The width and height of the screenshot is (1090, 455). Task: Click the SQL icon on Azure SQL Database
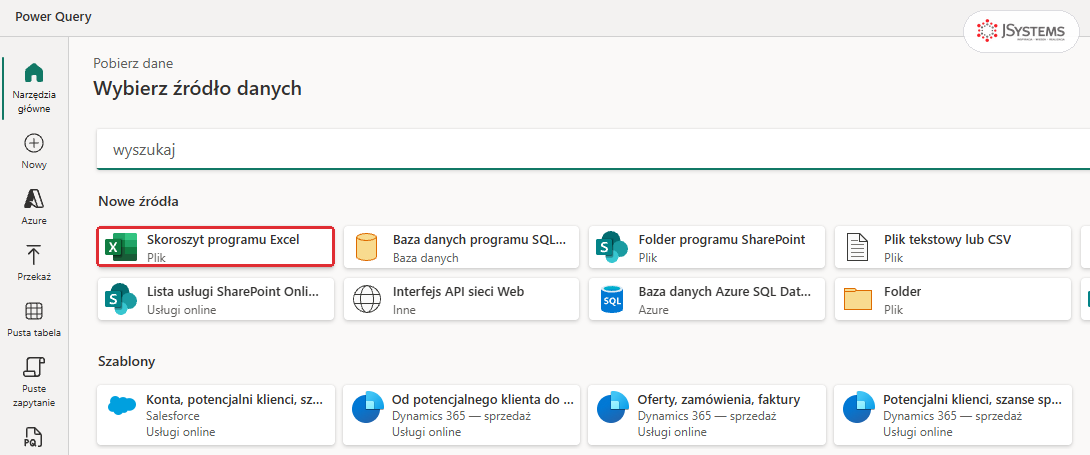coord(612,300)
